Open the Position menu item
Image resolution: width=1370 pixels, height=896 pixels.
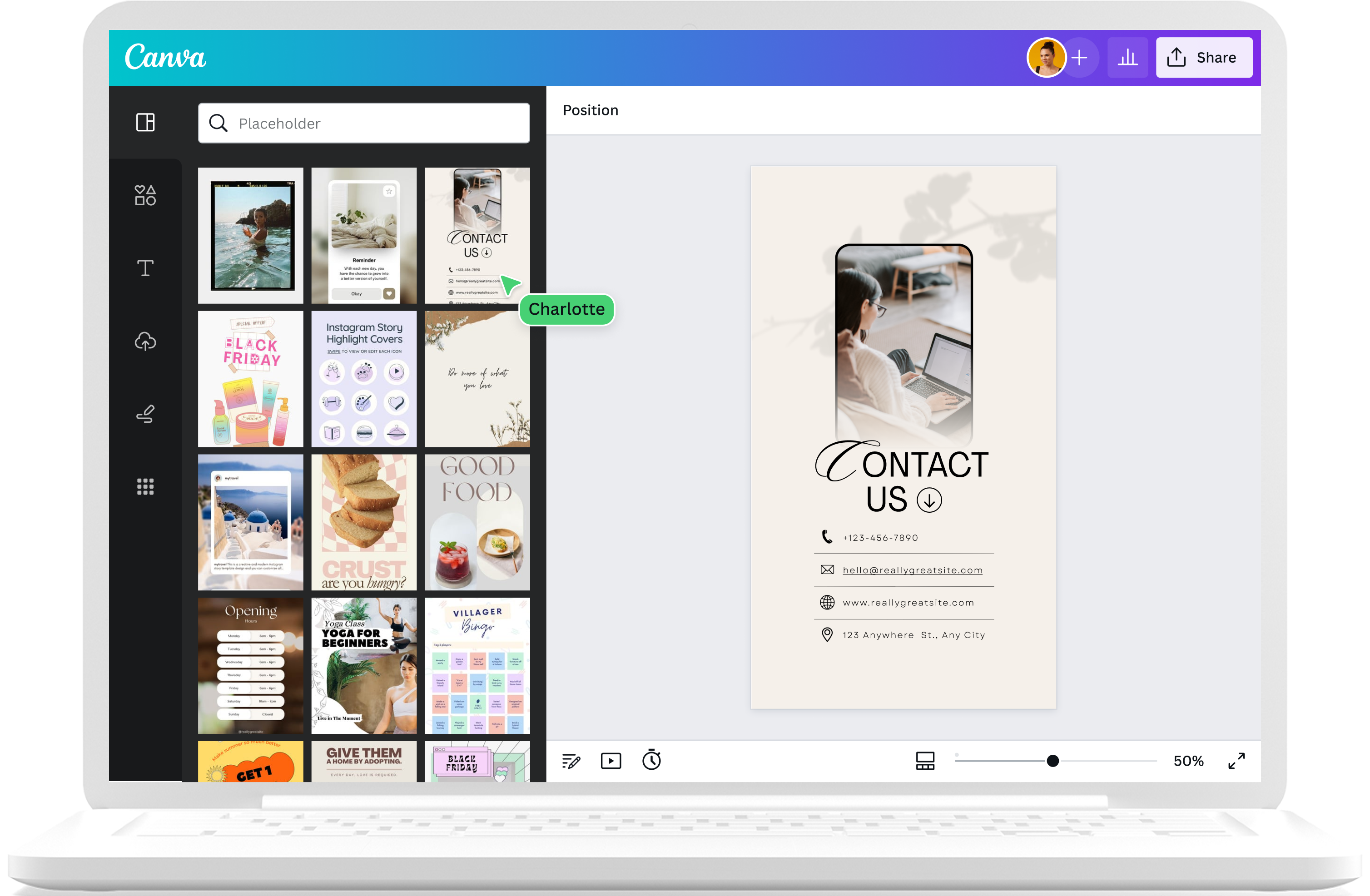[590, 110]
